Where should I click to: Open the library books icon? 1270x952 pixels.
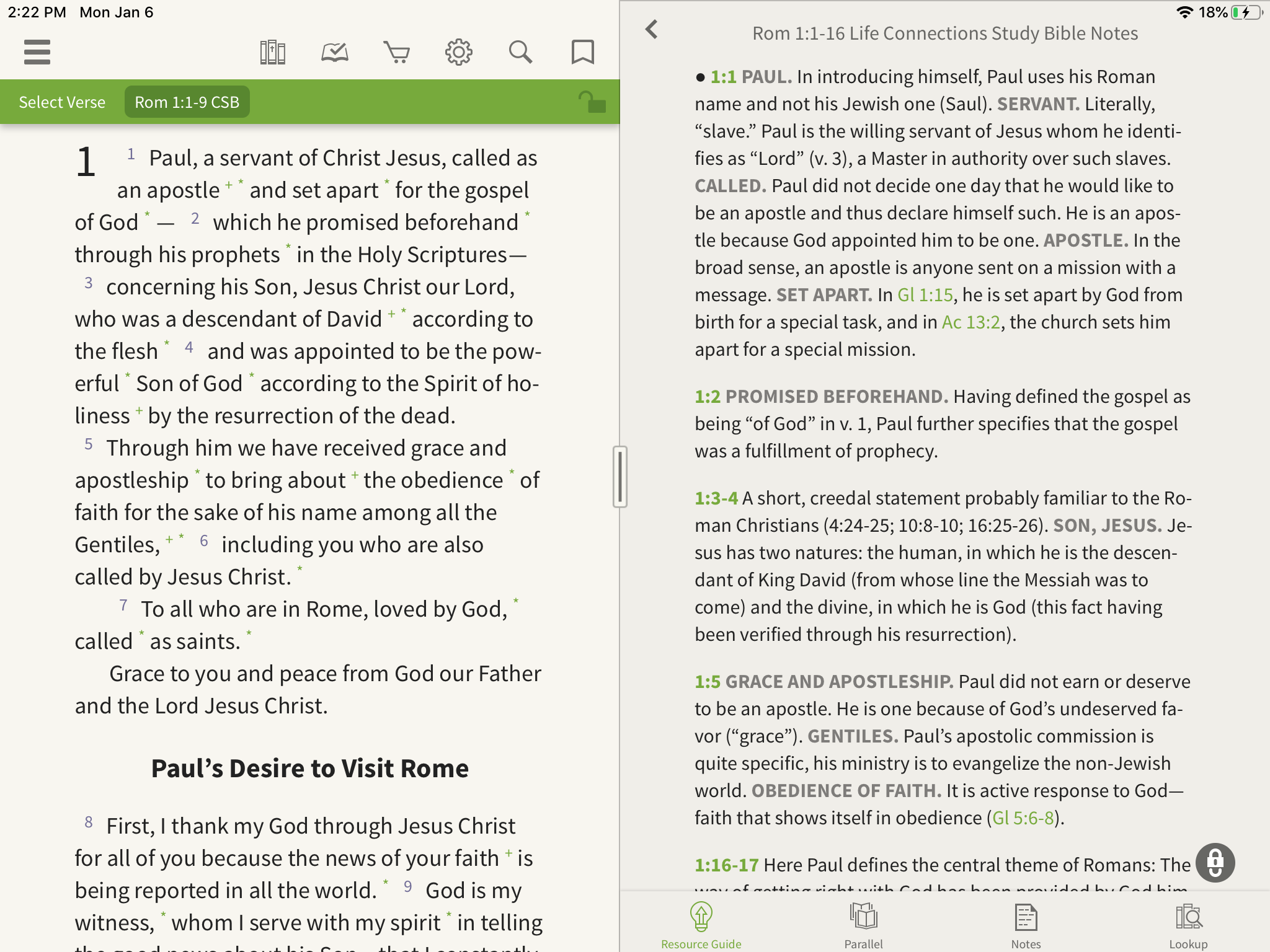tap(272, 52)
